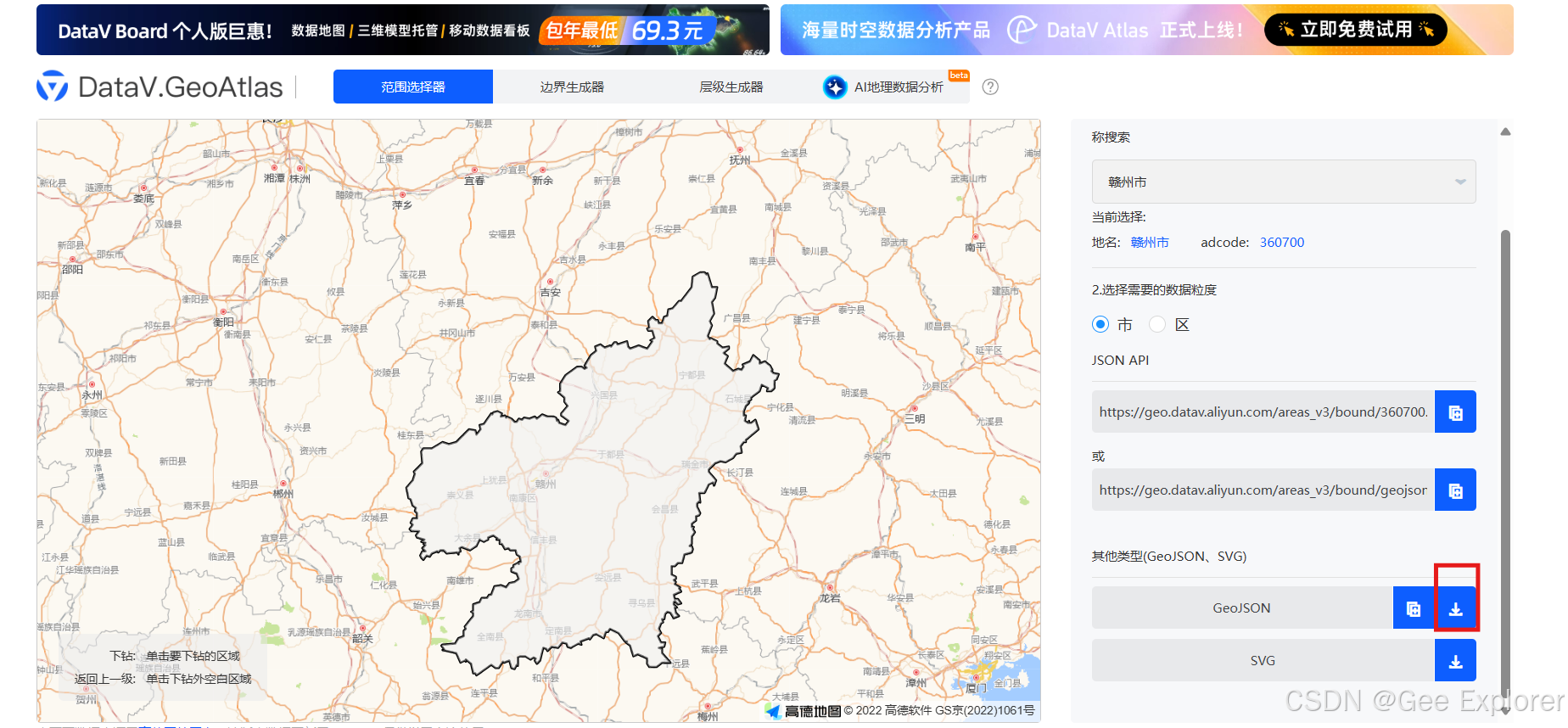Image resolution: width=1568 pixels, height=728 pixels.
Task: Click the DataV.GeoAtlas logo icon
Action: click(53, 87)
